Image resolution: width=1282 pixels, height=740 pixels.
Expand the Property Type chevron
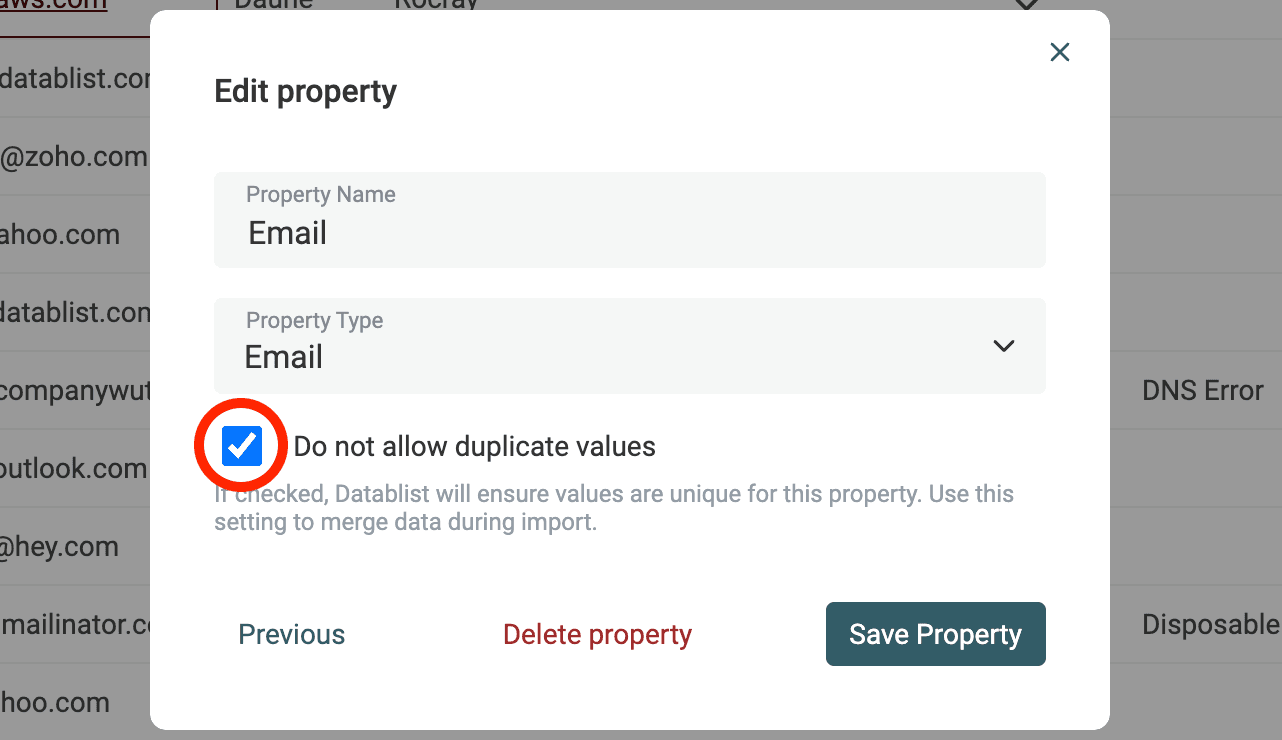point(1003,345)
